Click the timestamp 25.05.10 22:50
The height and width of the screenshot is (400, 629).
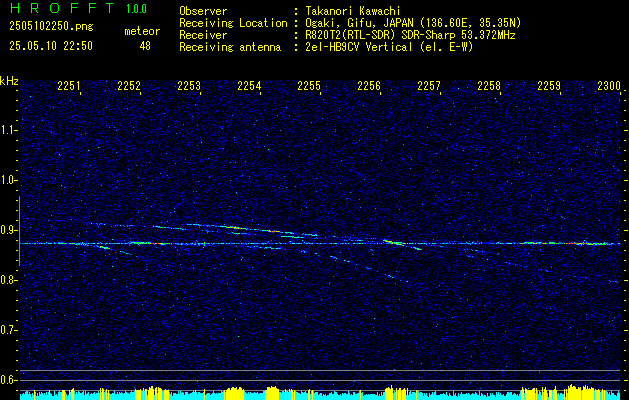51,46
